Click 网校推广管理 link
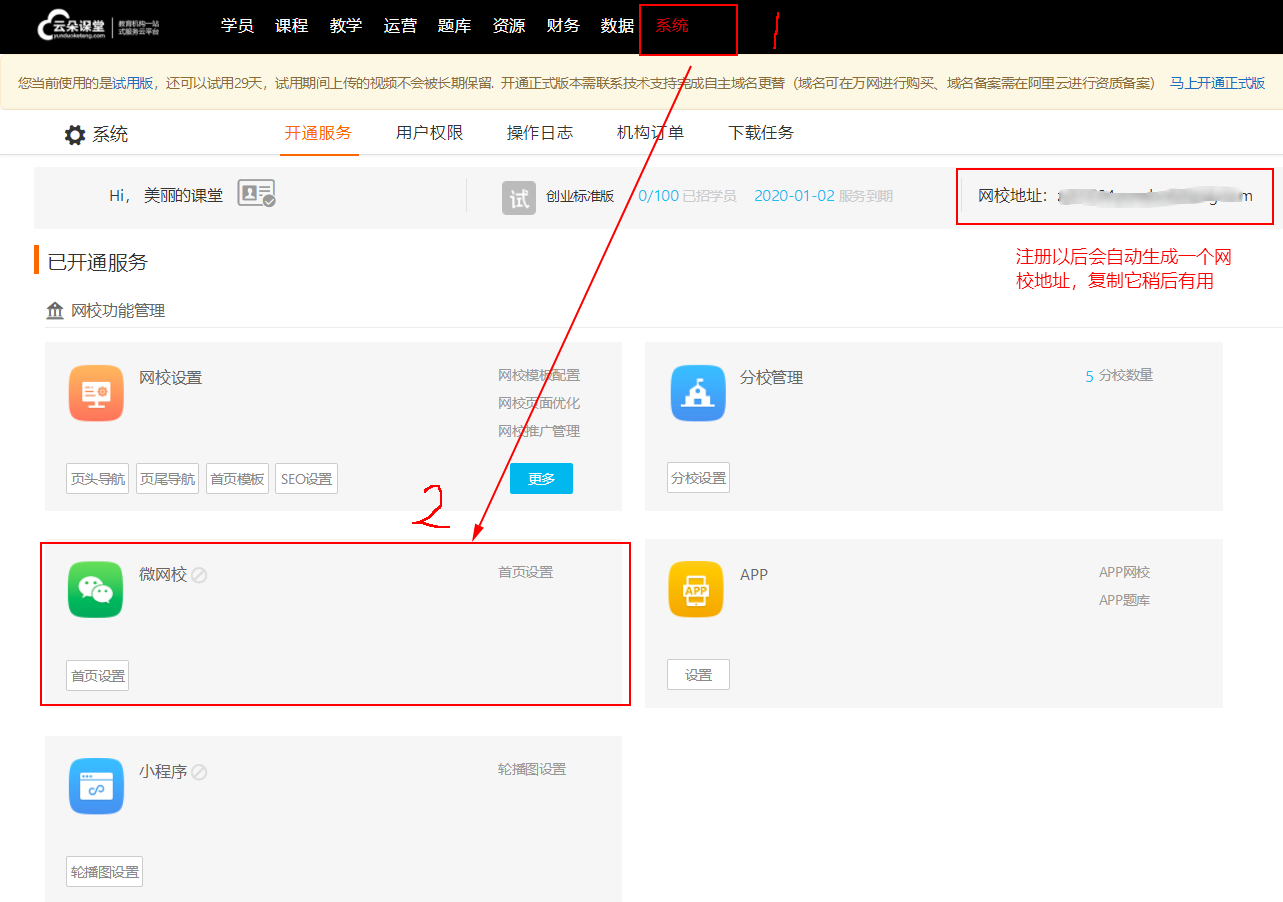Viewport: 1283px width, 902px height. coord(539,432)
